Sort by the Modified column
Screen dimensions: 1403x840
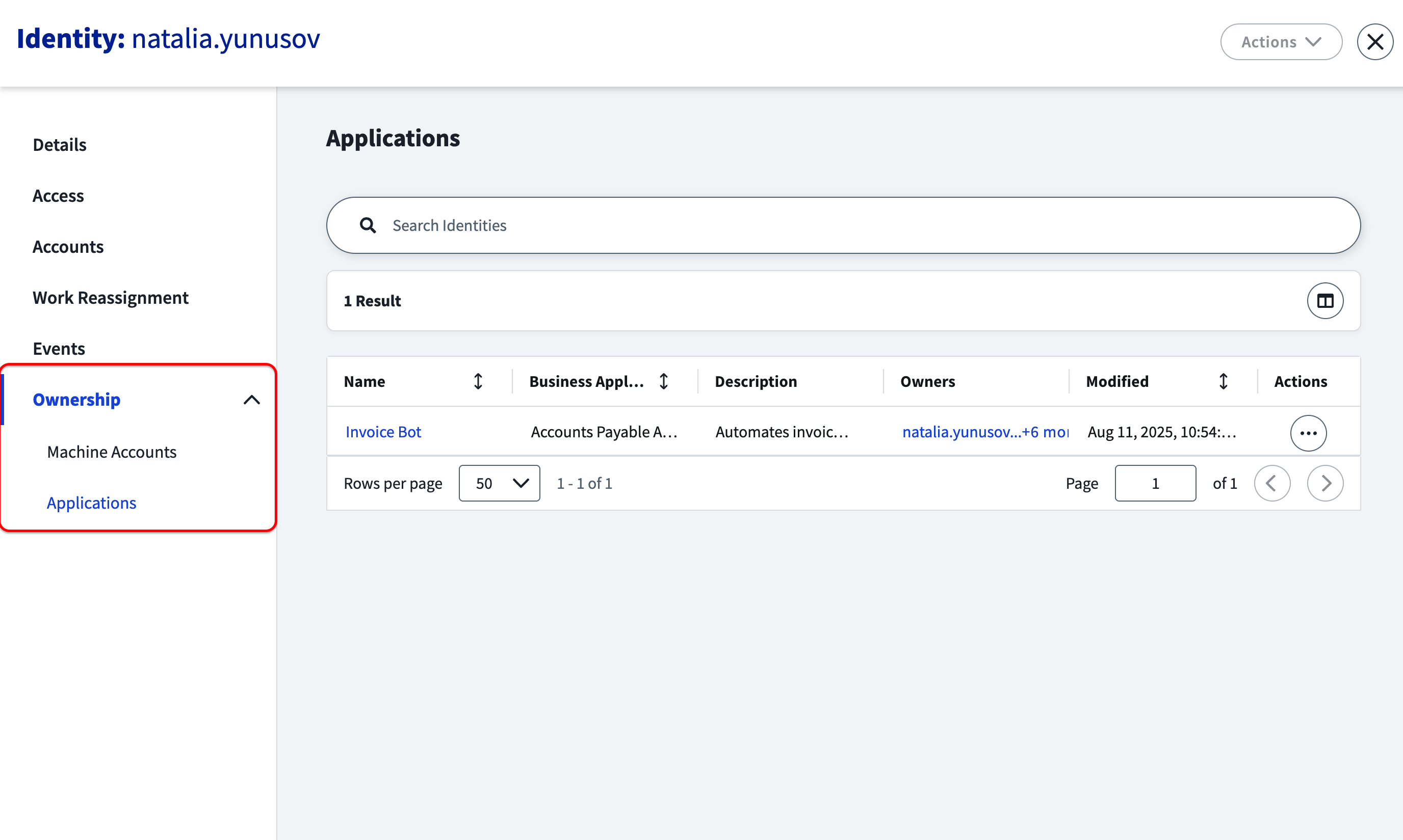(x=1223, y=381)
